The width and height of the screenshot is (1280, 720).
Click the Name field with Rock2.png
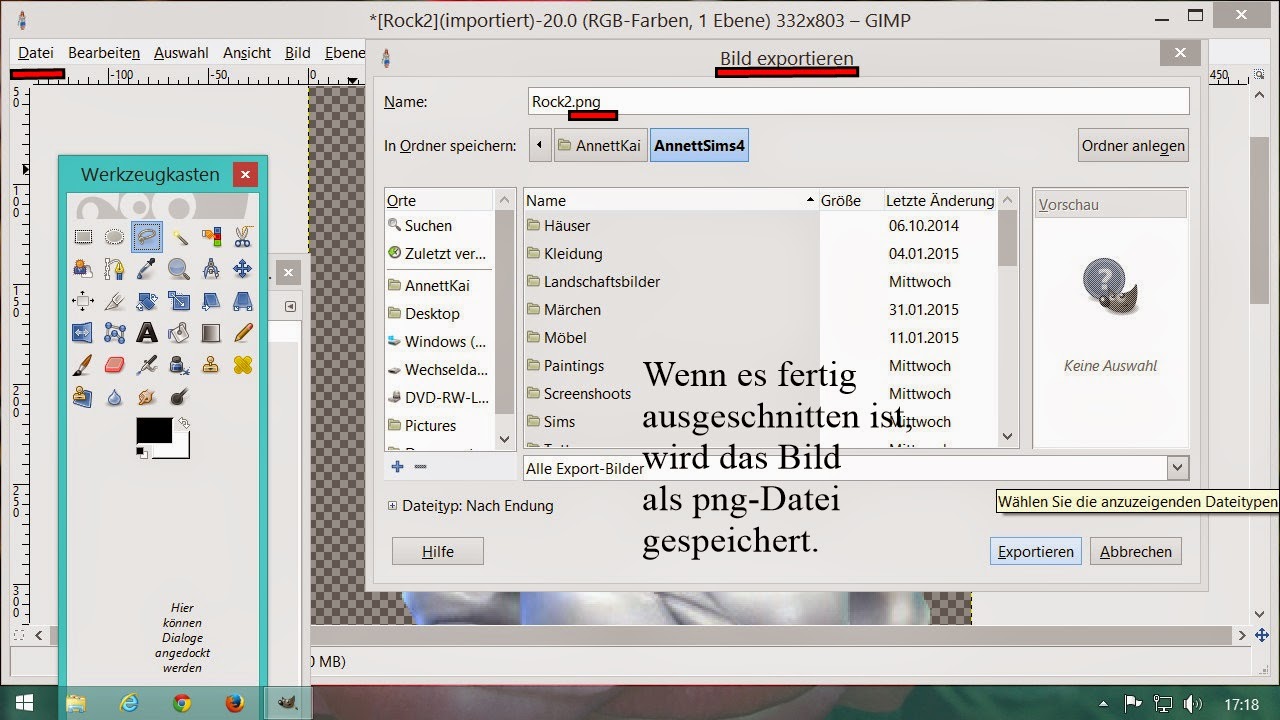[859, 101]
